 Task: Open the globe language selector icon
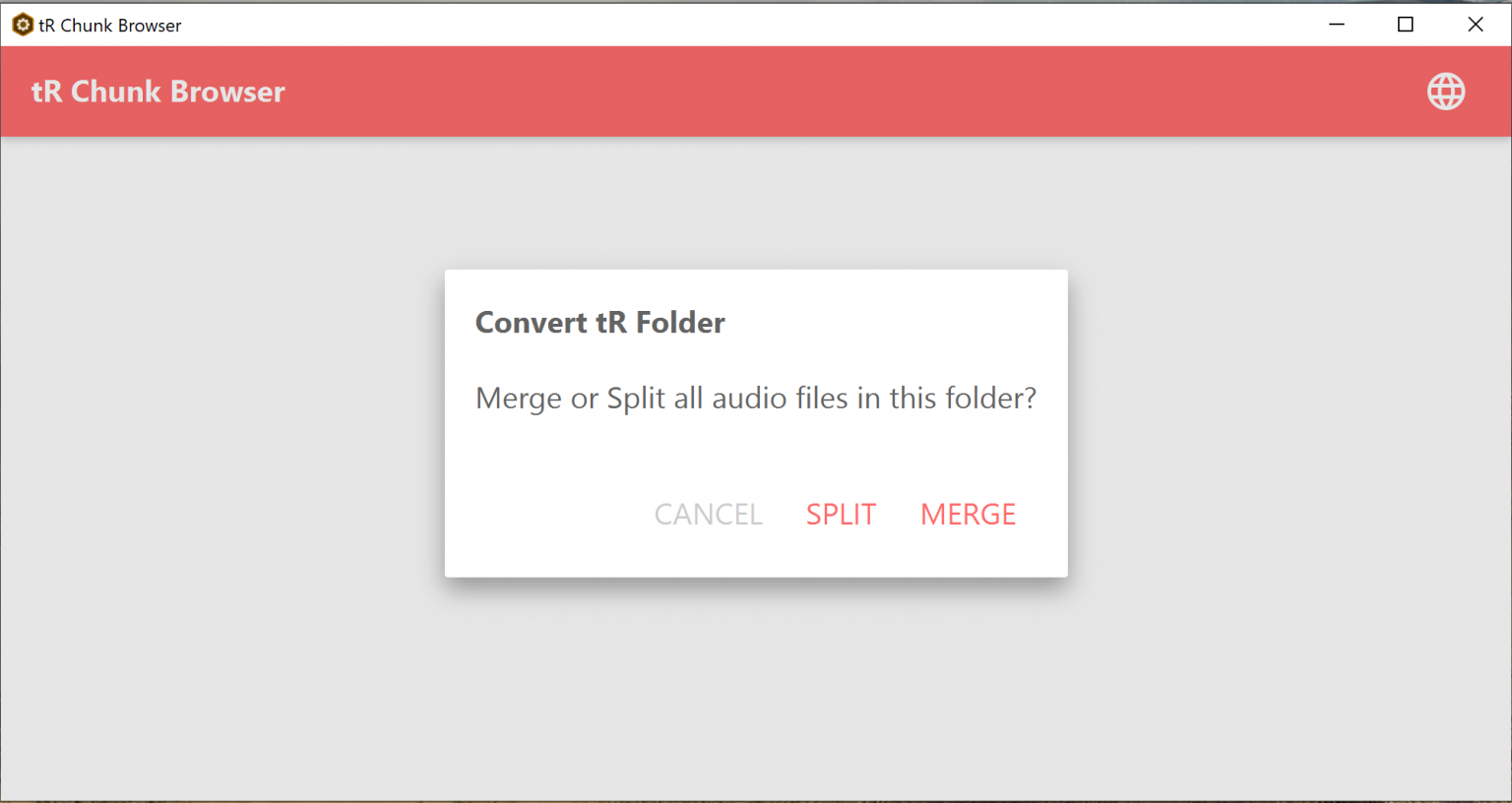point(1445,92)
